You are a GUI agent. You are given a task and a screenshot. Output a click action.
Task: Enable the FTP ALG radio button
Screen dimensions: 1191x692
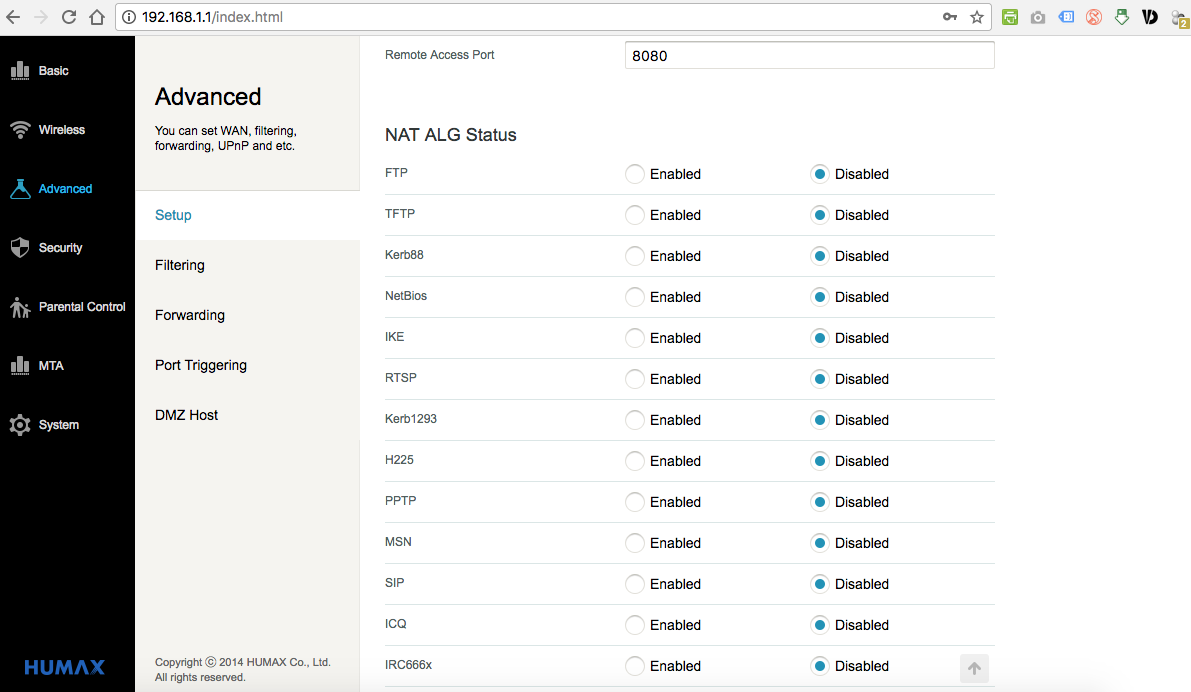pos(635,174)
